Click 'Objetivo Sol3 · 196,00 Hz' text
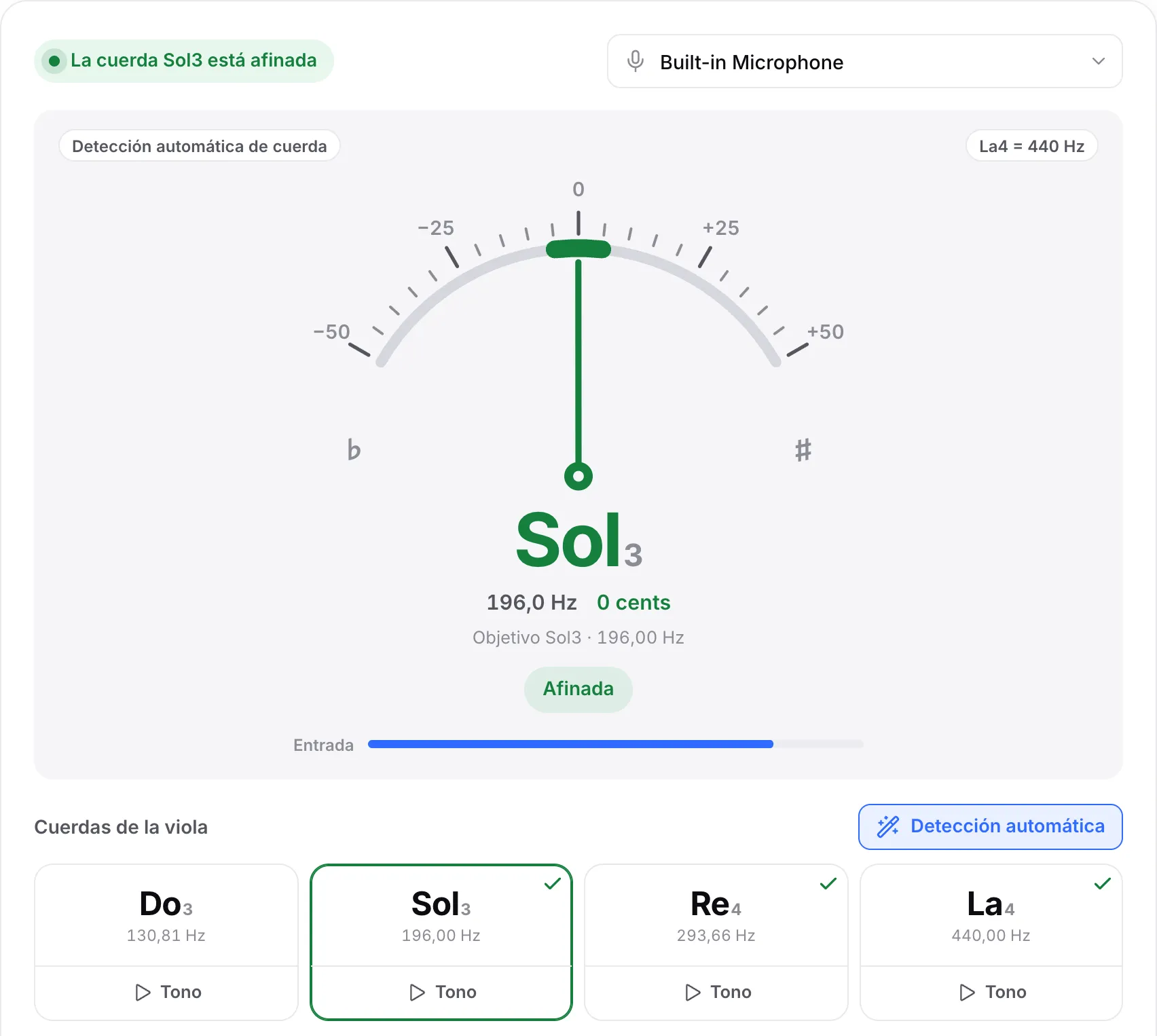Viewport: 1157px width, 1036px height. click(578, 637)
